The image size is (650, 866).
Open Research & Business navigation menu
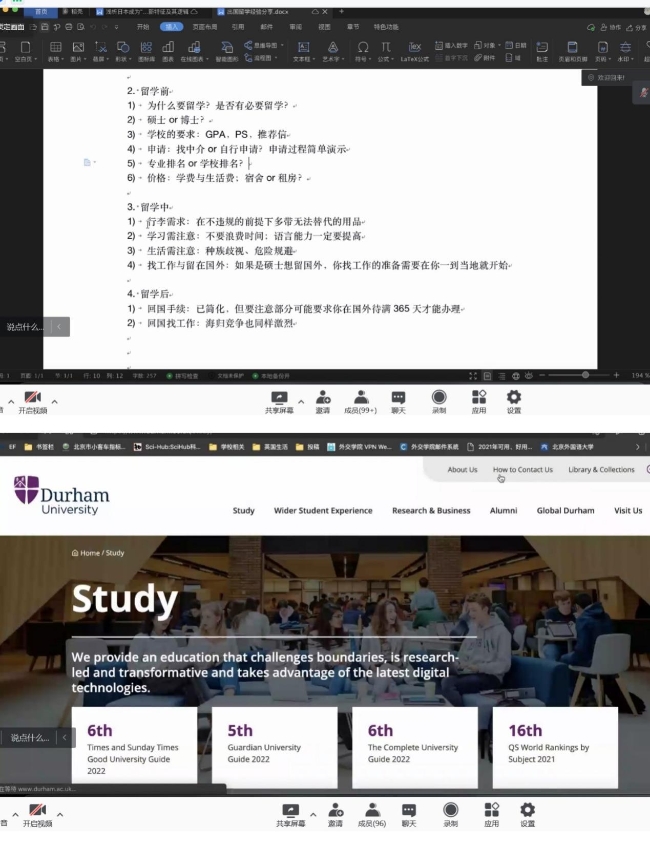click(431, 510)
